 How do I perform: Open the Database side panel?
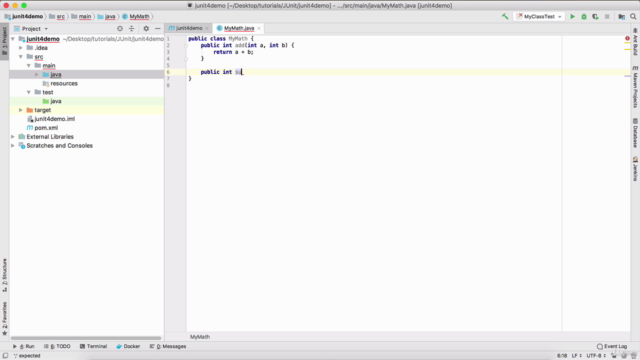coord(635,133)
